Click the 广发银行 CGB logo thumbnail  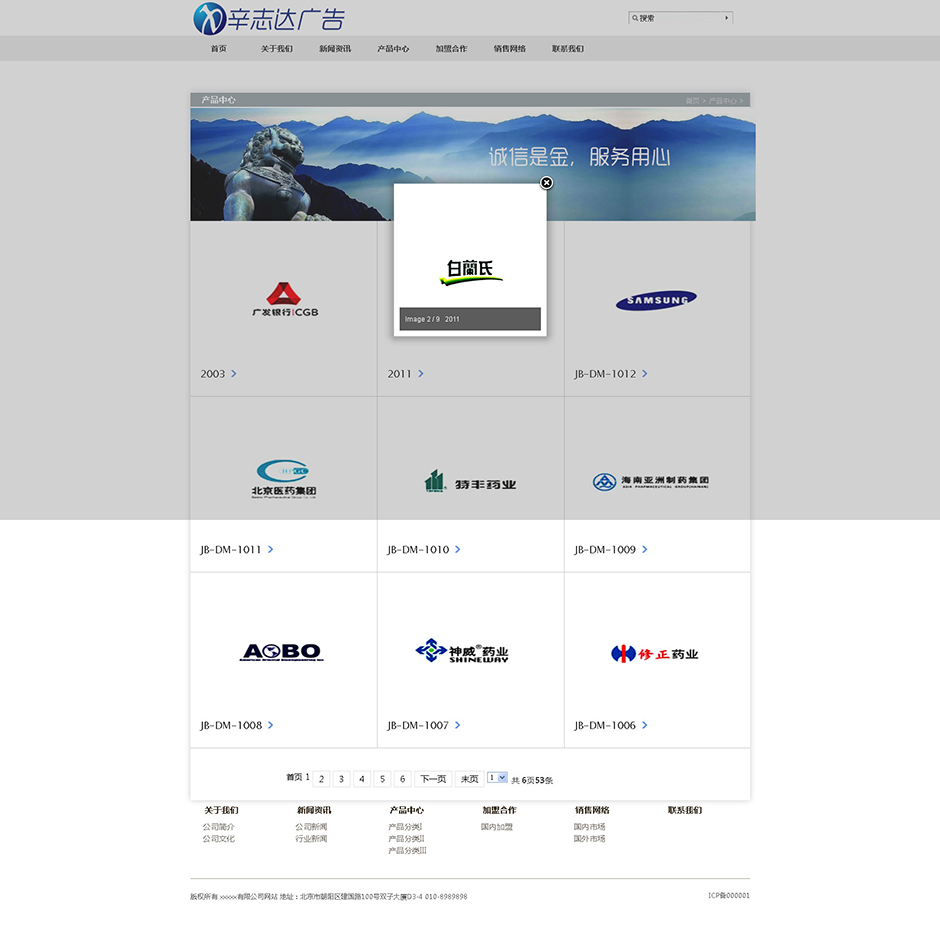pyautogui.click(x=285, y=299)
